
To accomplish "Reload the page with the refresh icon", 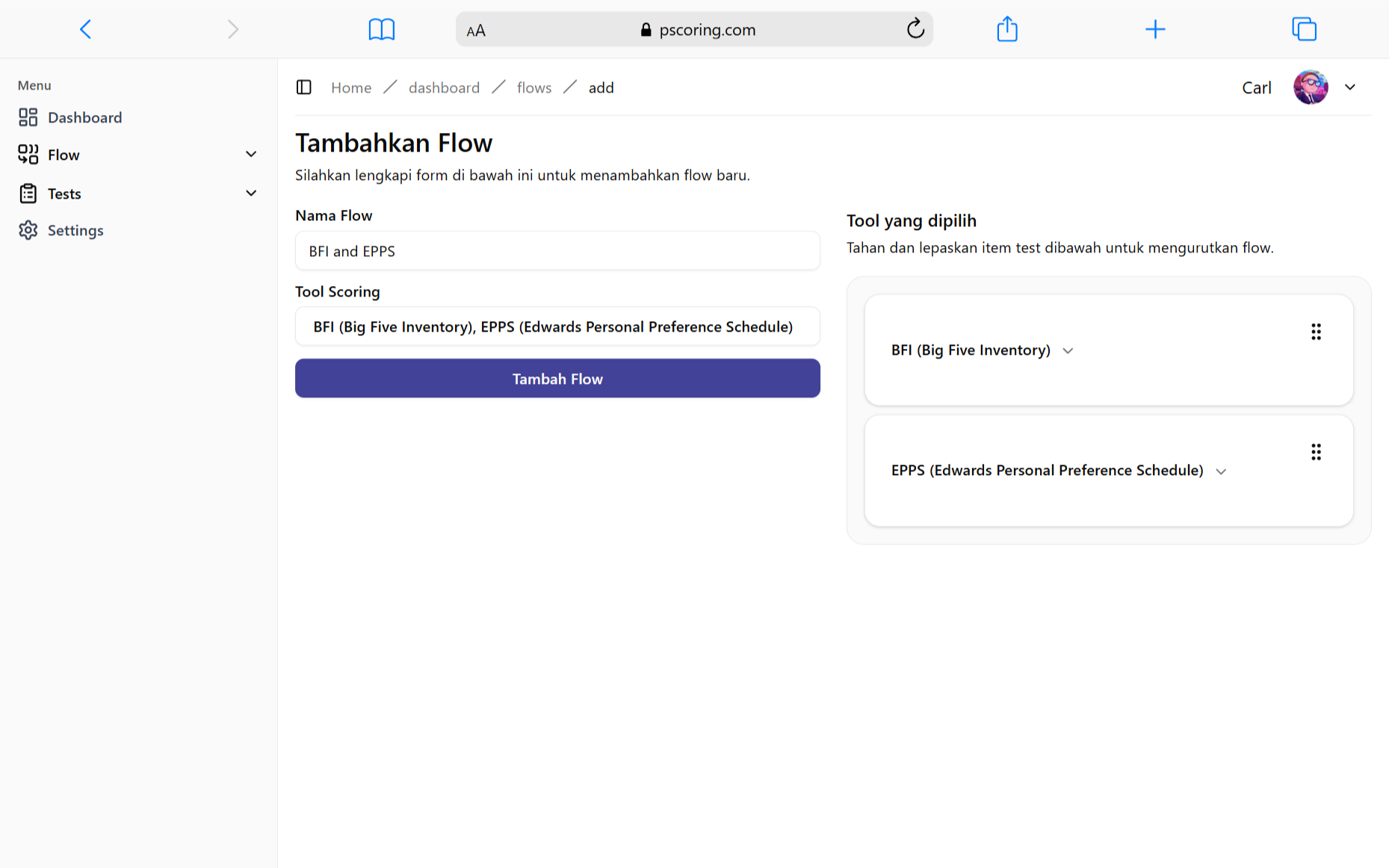I will point(915,29).
